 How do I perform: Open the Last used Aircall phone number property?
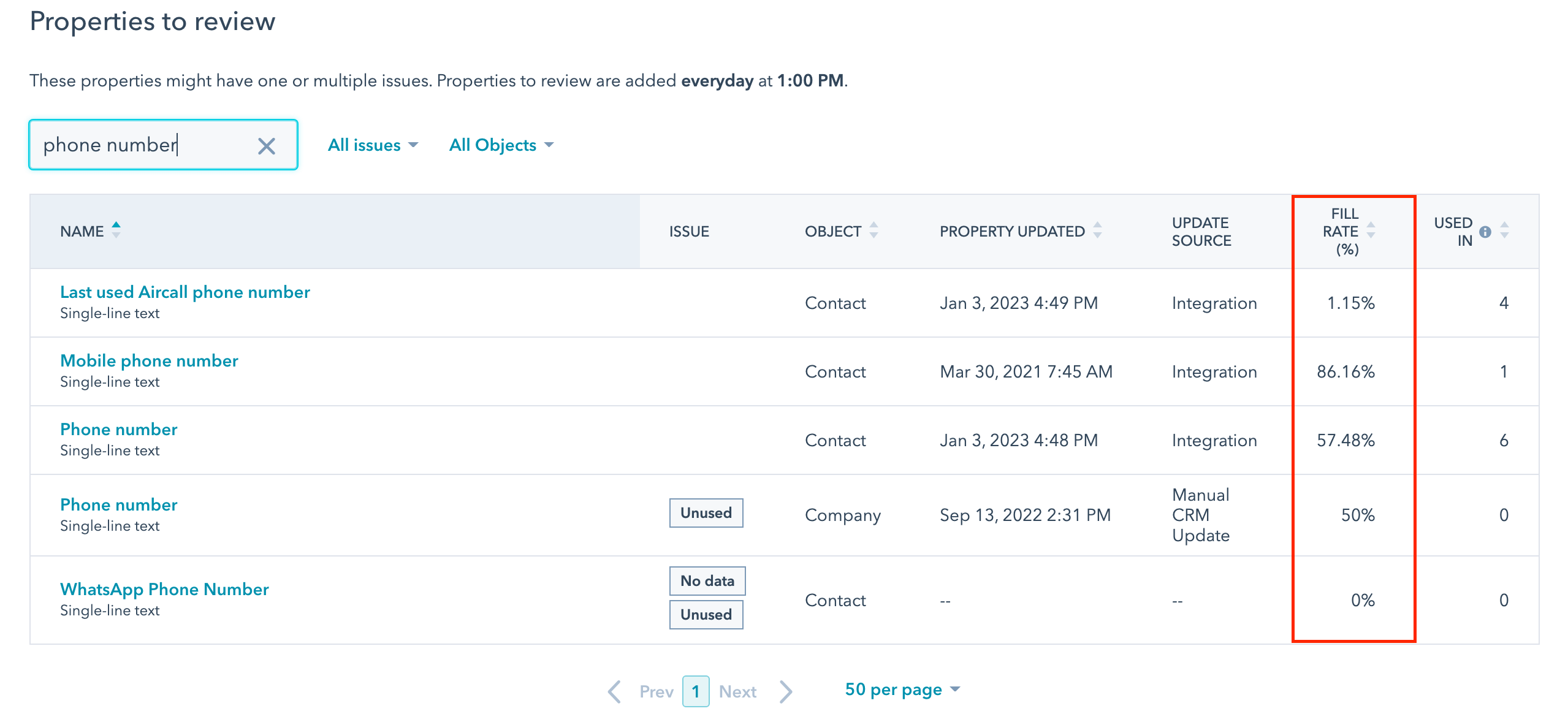point(185,292)
